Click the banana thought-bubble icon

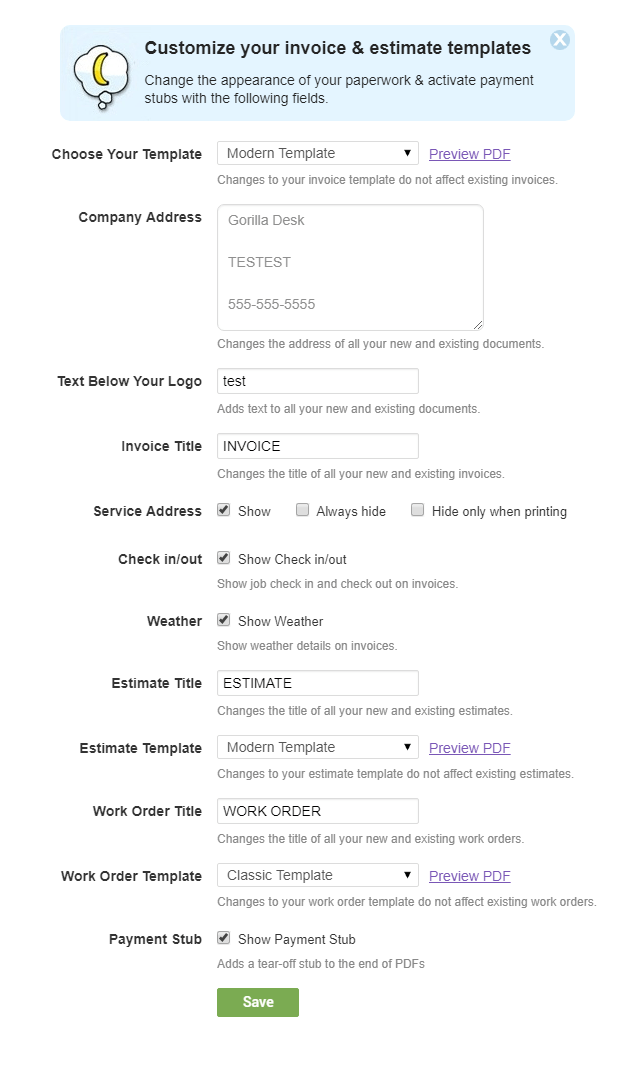pyautogui.click(x=101, y=76)
